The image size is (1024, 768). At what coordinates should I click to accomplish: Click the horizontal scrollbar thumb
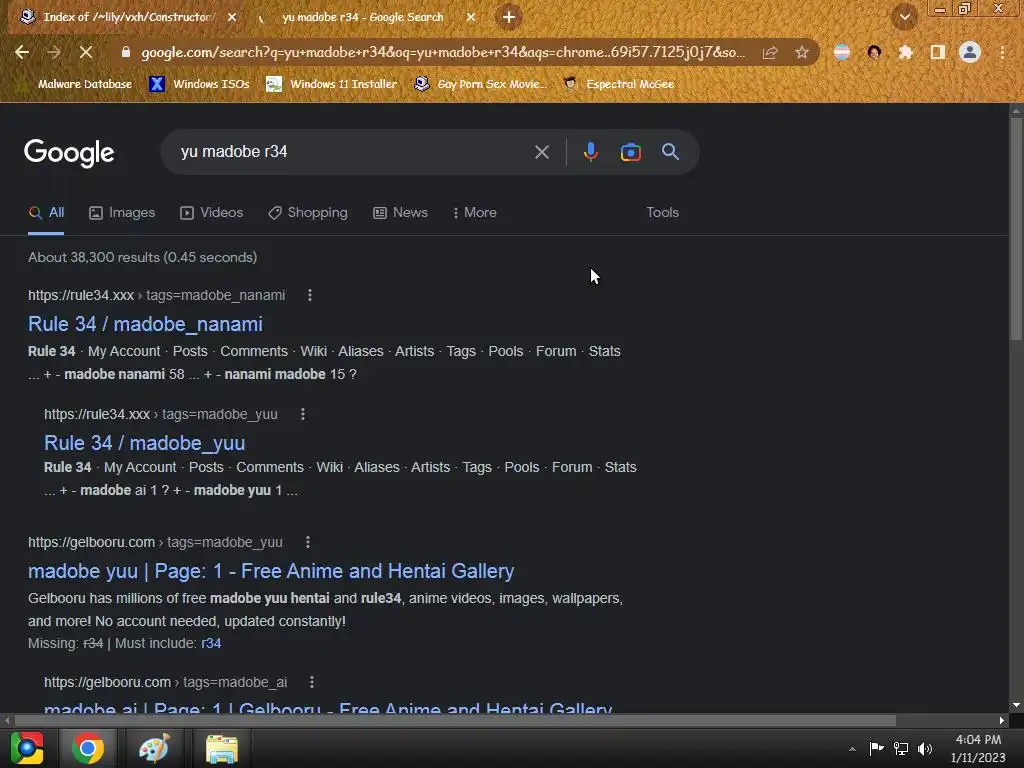[455, 720]
